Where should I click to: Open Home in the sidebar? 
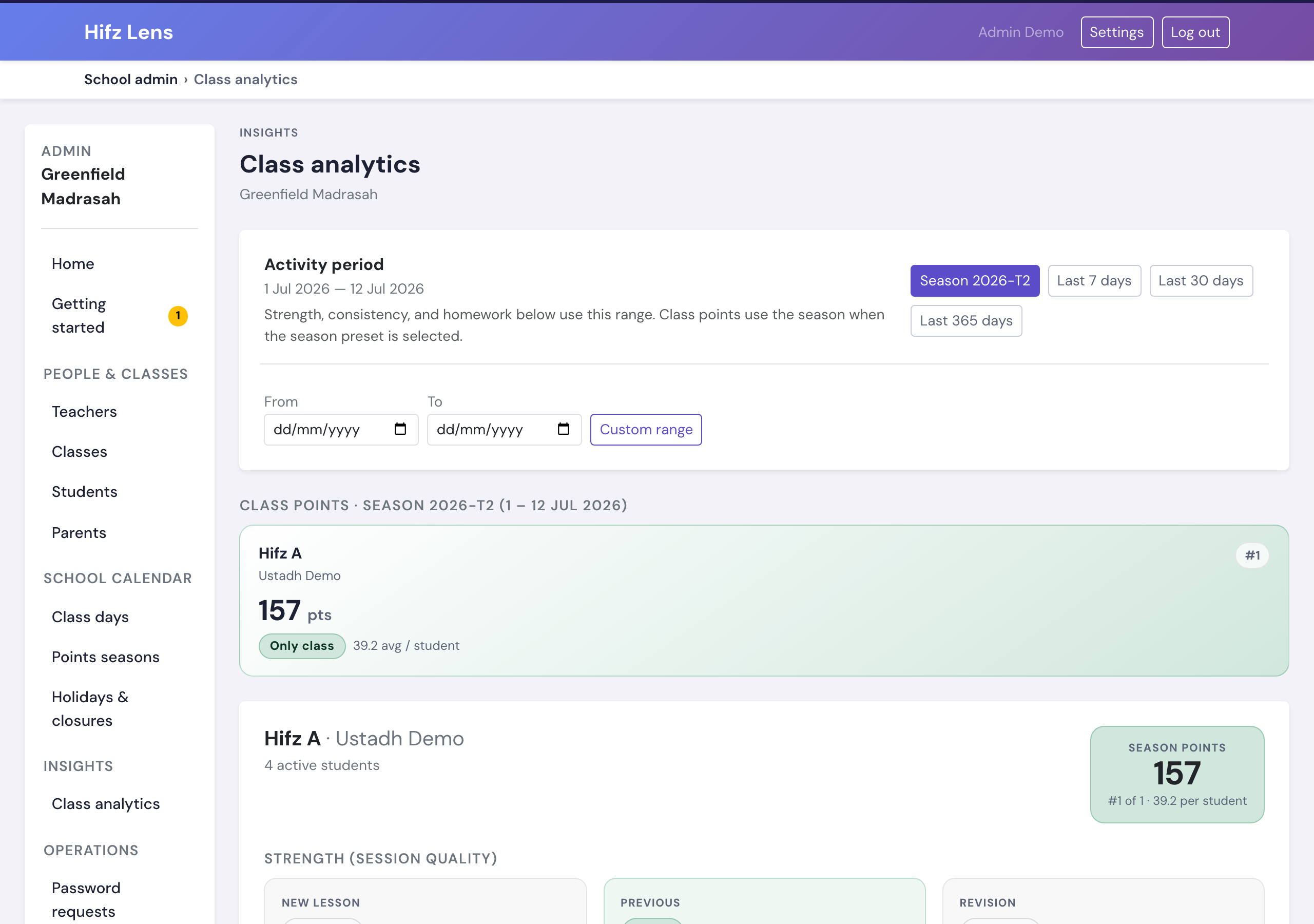[x=120, y=264]
